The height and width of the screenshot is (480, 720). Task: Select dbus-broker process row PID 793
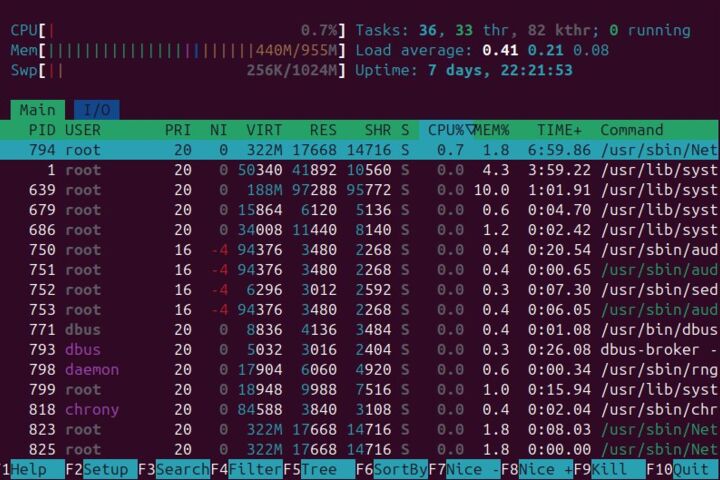(360, 350)
